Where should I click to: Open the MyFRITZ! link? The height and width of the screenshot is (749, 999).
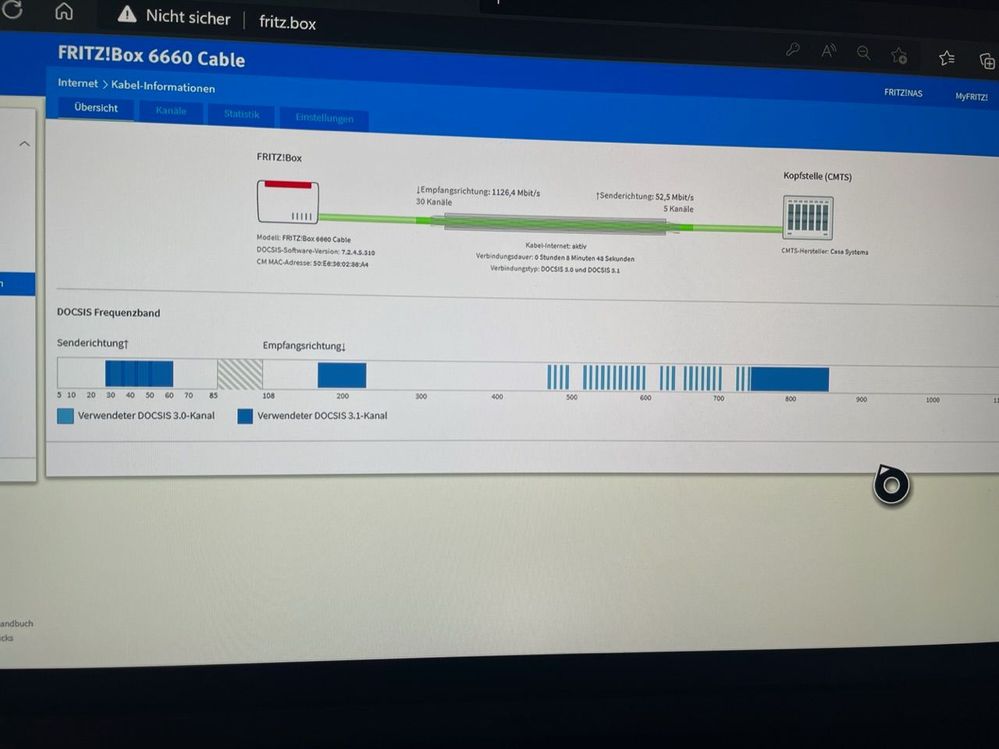tap(971, 97)
